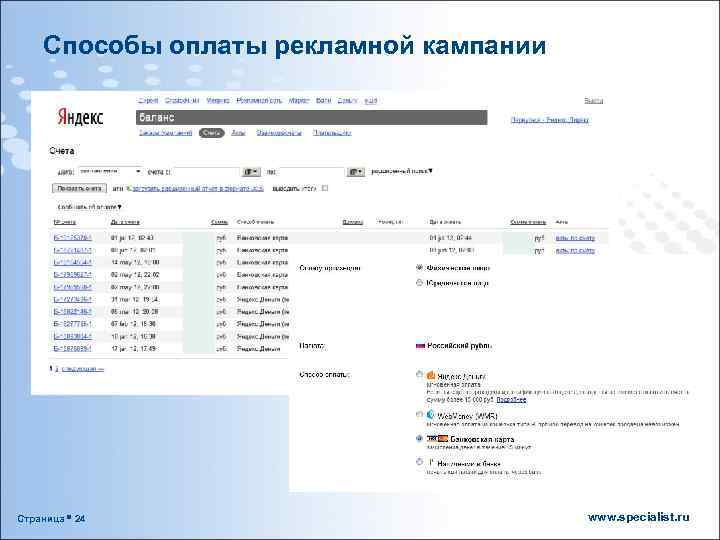This screenshot has height=540, width=720.
Task: Open the calendar picker after the счета с field
Action: click(251, 172)
